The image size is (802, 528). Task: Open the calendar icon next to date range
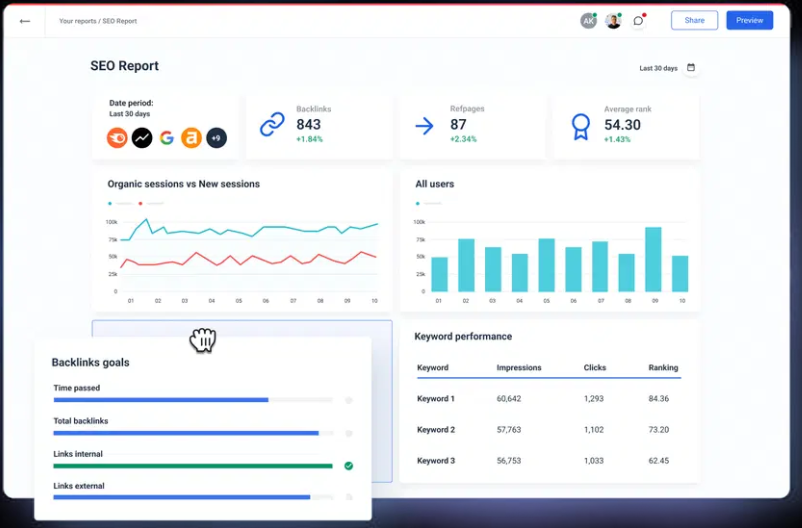coord(691,68)
